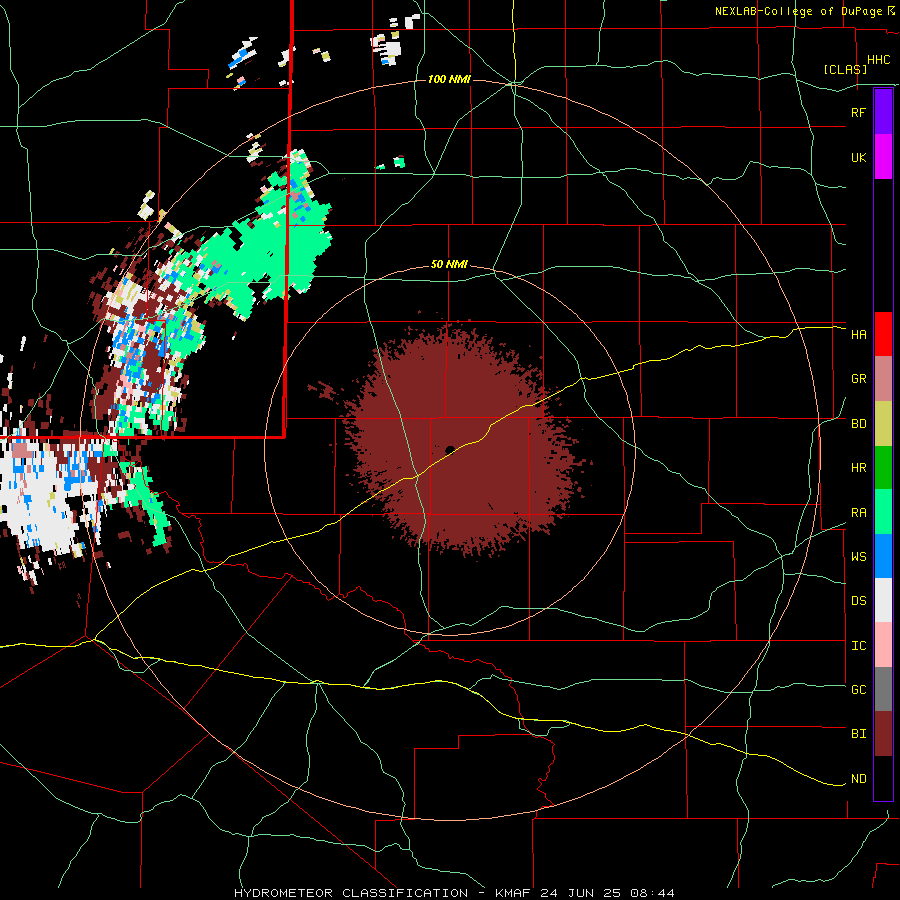
Task: Click the HYDROMETEOR CLASSIFICATION title text
Action: pos(351,893)
